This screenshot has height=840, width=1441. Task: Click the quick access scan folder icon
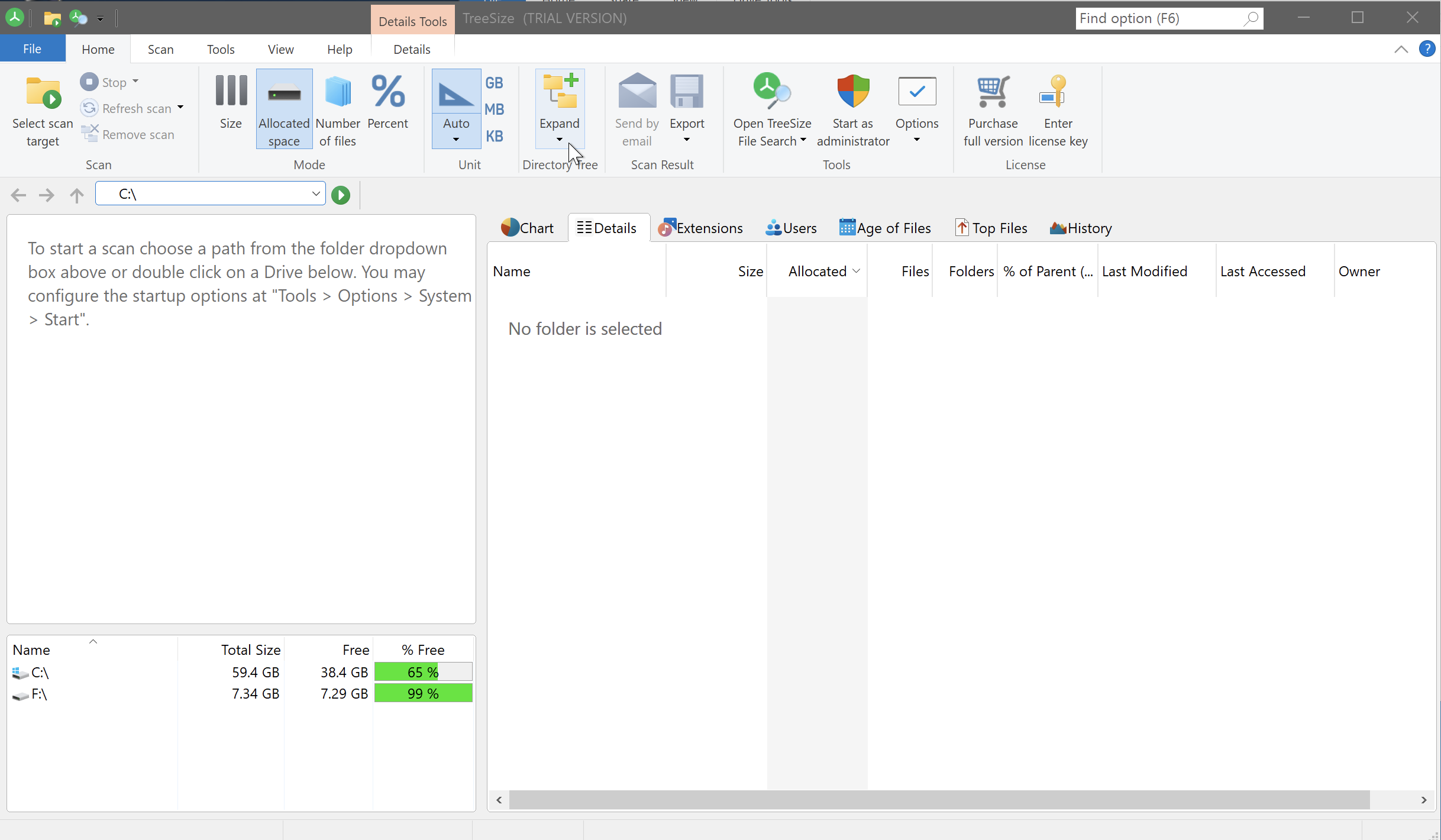[x=52, y=18]
